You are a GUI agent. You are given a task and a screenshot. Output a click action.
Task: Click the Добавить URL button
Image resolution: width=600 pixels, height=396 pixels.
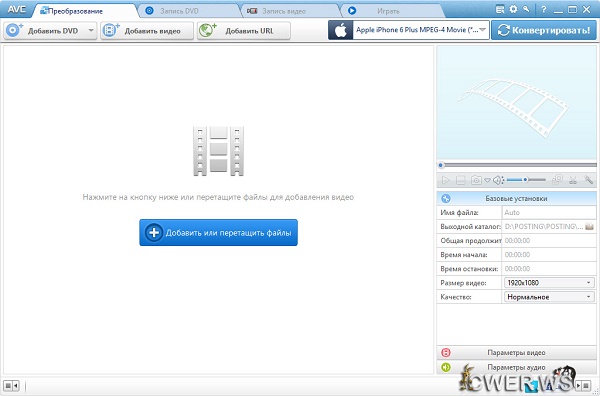point(244,31)
